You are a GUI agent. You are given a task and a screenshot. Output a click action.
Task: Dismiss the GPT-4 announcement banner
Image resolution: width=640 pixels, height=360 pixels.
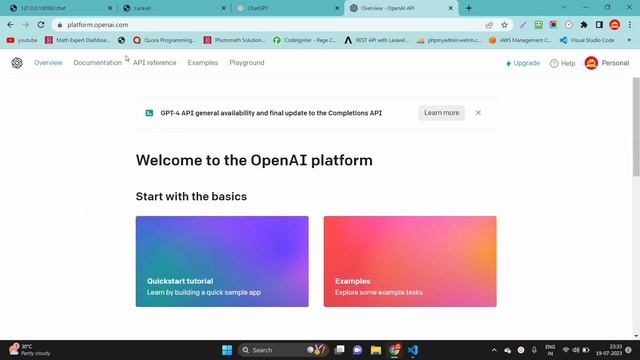(x=478, y=113)
